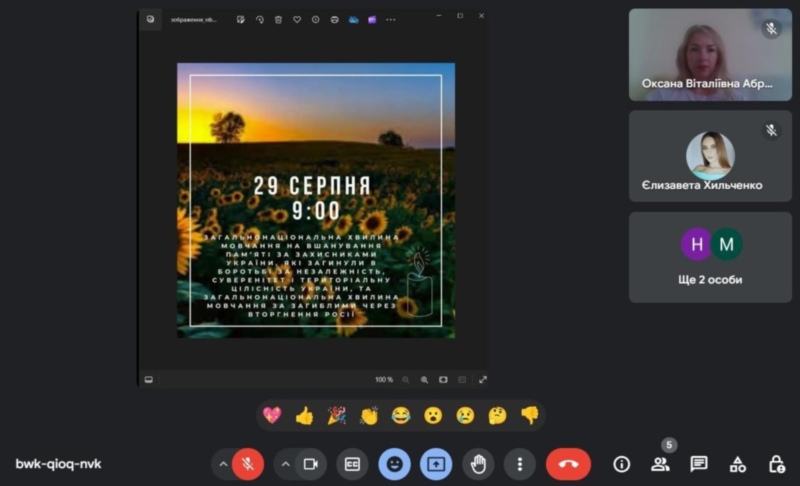Viewport: 800px width, 486px height.
Task: Open host controls lock icon
Action: tap(776, 464)
